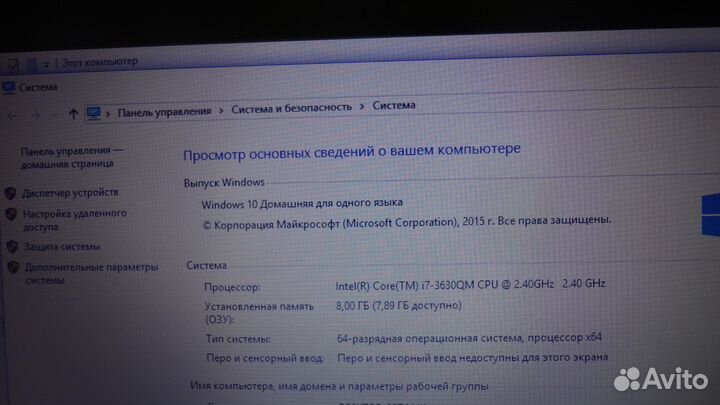Click the Тип системы label
This screenshot has width=720, height=405.
[x=238, y=339]
